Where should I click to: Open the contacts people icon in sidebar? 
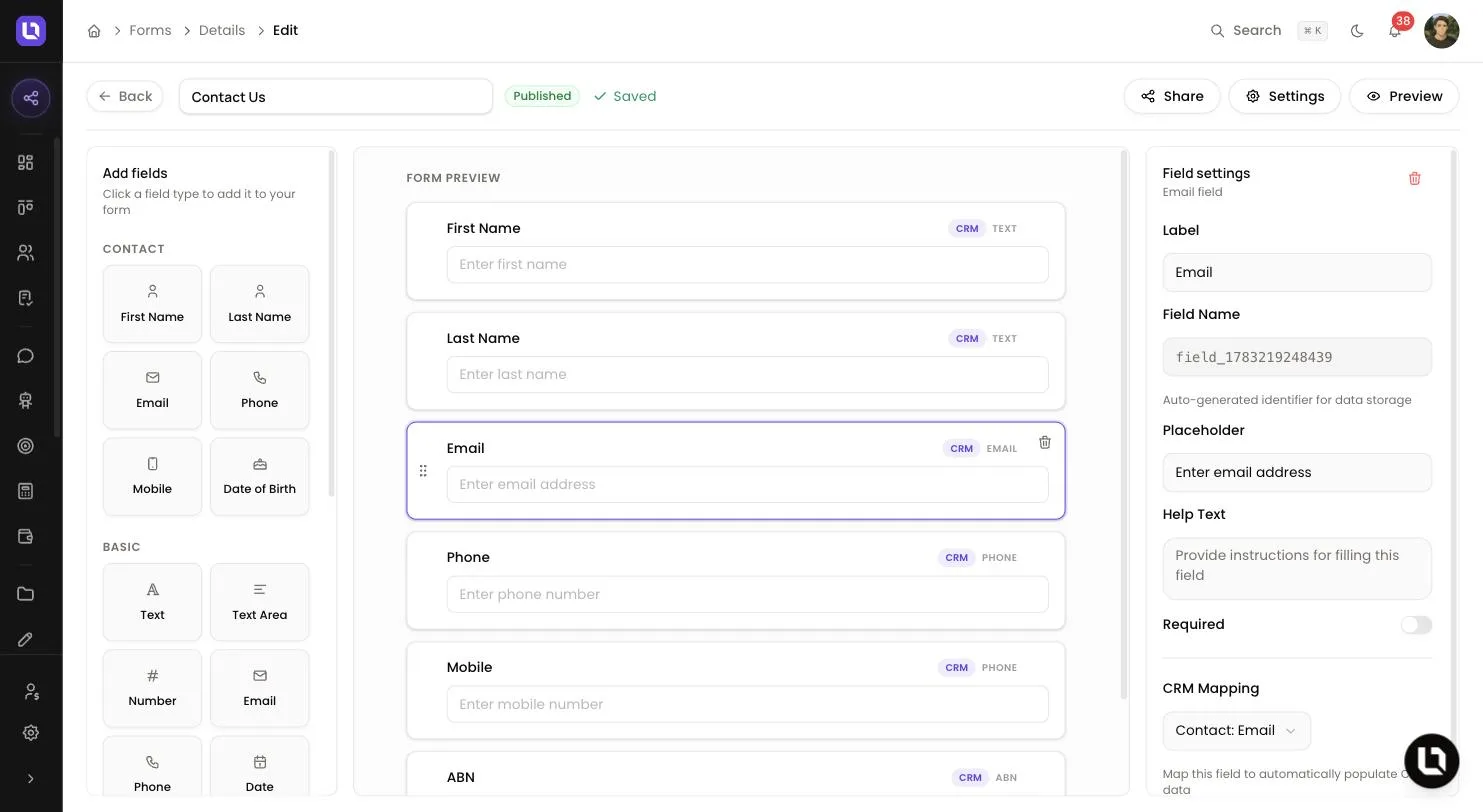(26, 253)
